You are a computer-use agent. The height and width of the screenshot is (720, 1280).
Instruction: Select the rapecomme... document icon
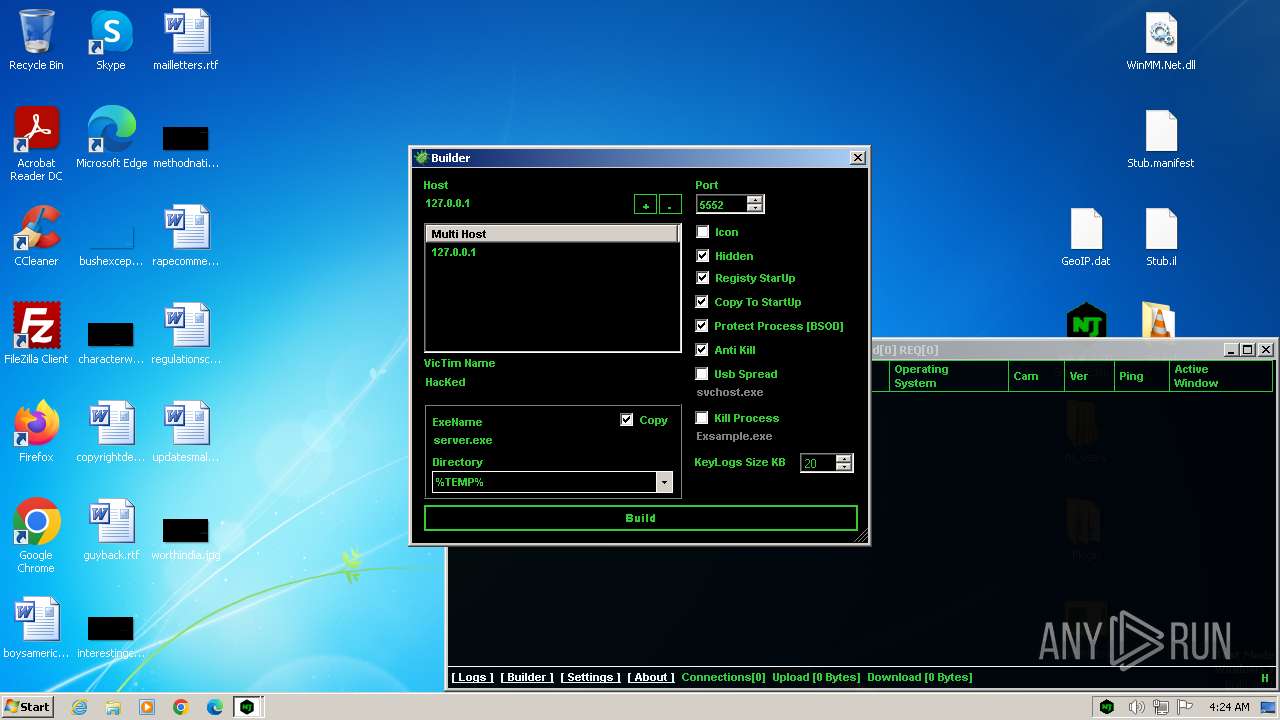pos(186,236)
